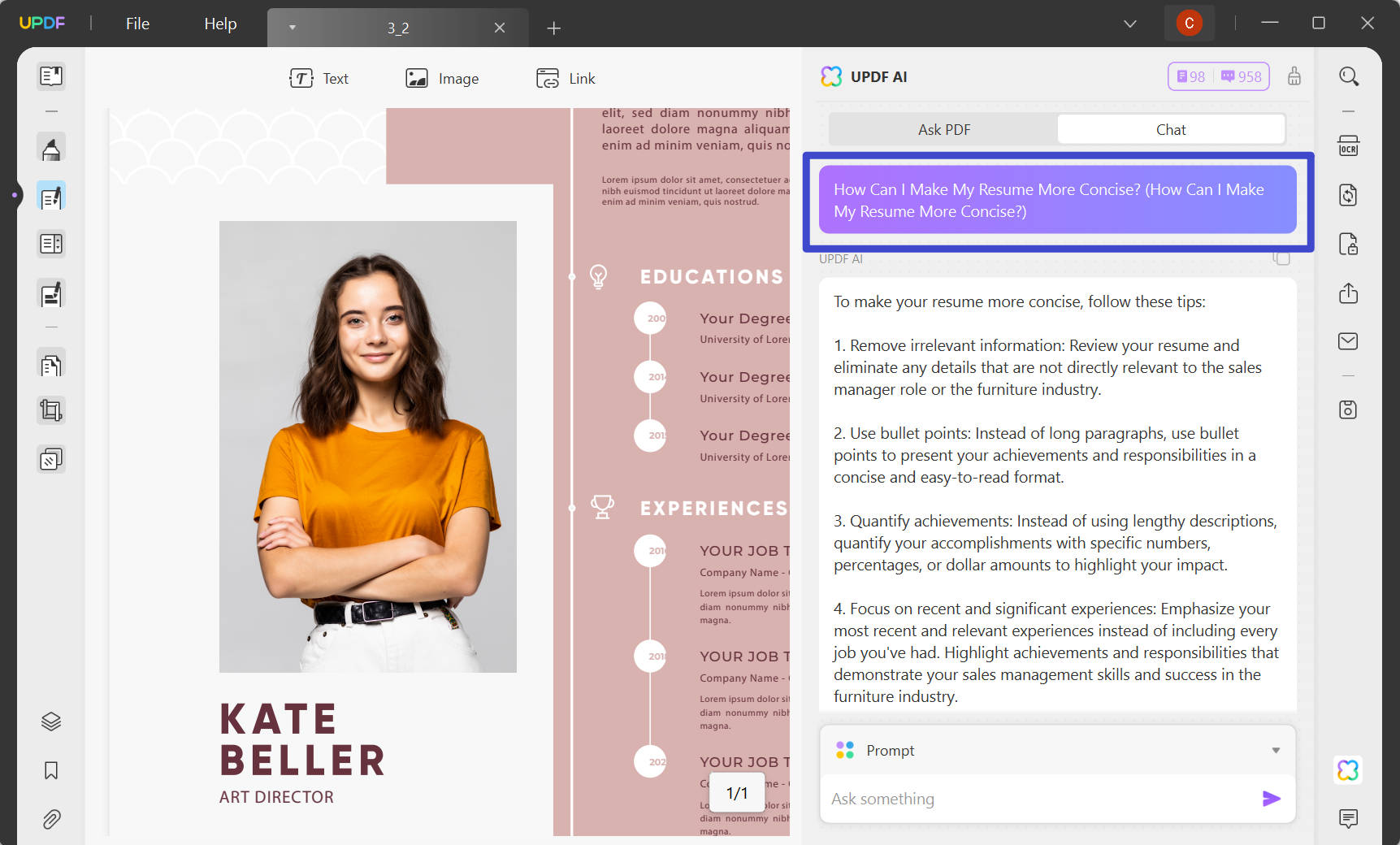Switch to the Ask PDF tab

(943, 128)
